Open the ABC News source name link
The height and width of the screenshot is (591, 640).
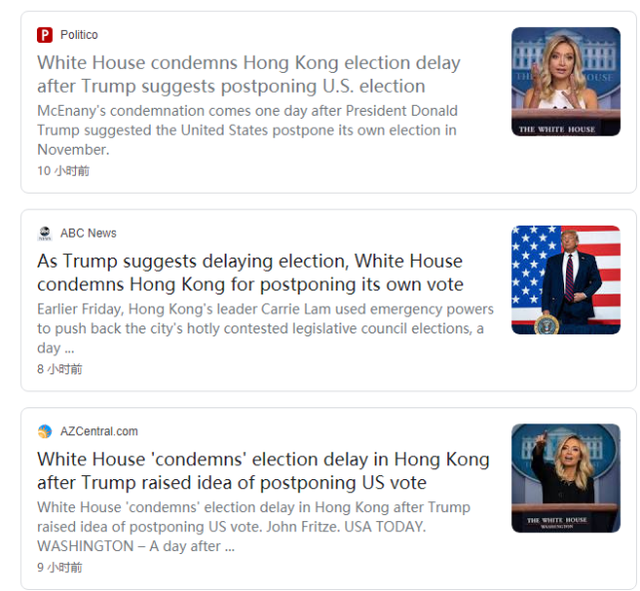[x=88, y=233]
